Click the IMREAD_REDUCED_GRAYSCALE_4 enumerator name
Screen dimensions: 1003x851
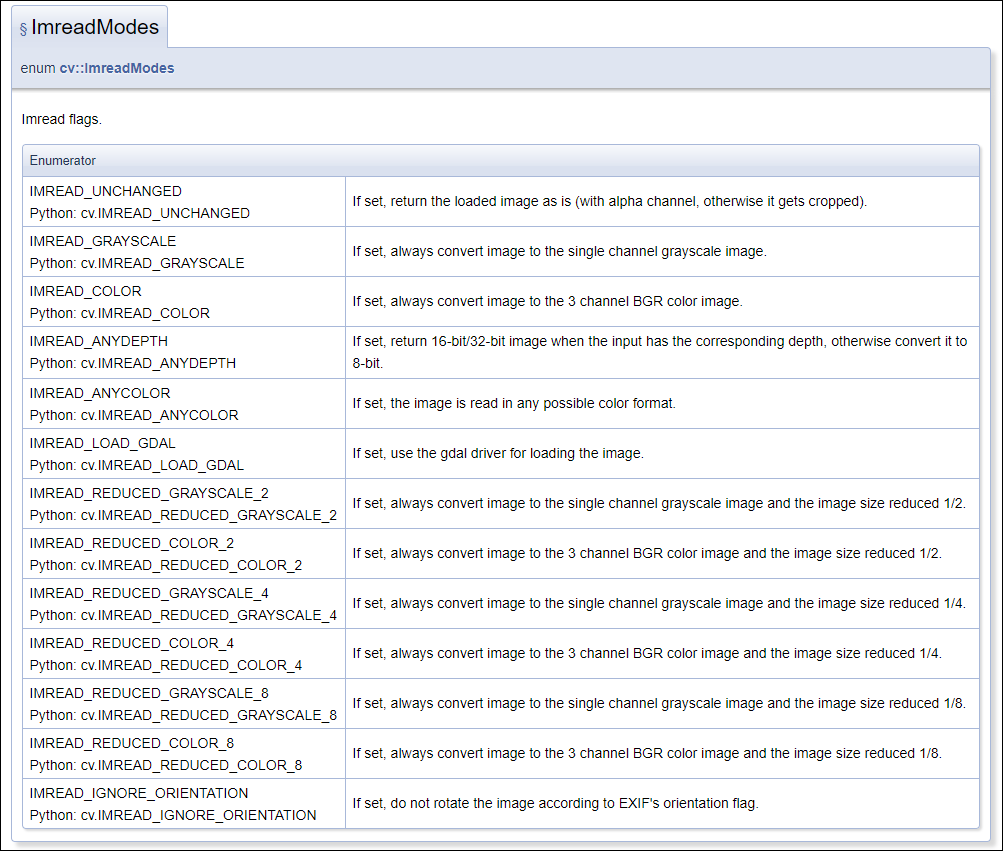tap(149, 593)
